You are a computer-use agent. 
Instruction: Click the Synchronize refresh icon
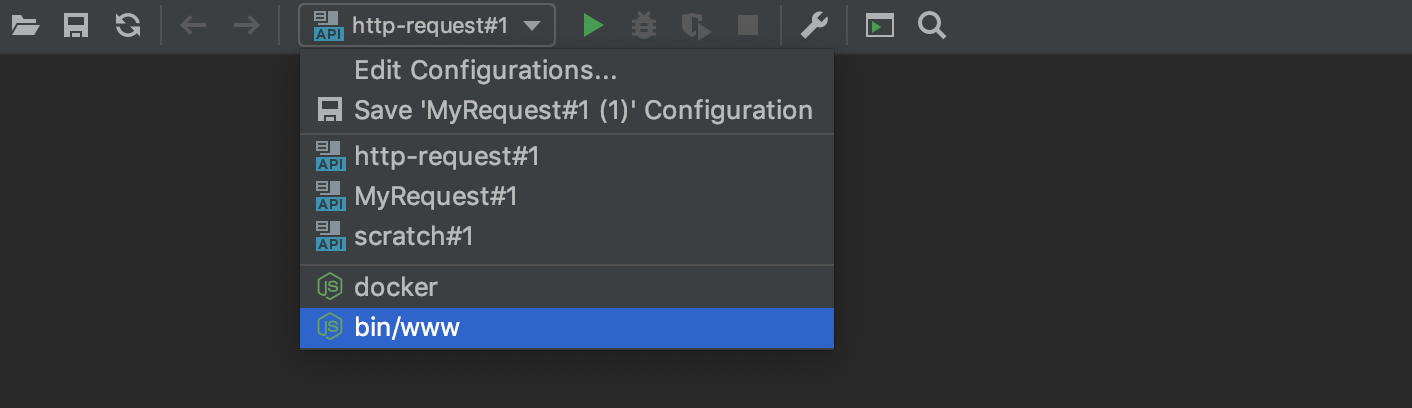(128, 26)
